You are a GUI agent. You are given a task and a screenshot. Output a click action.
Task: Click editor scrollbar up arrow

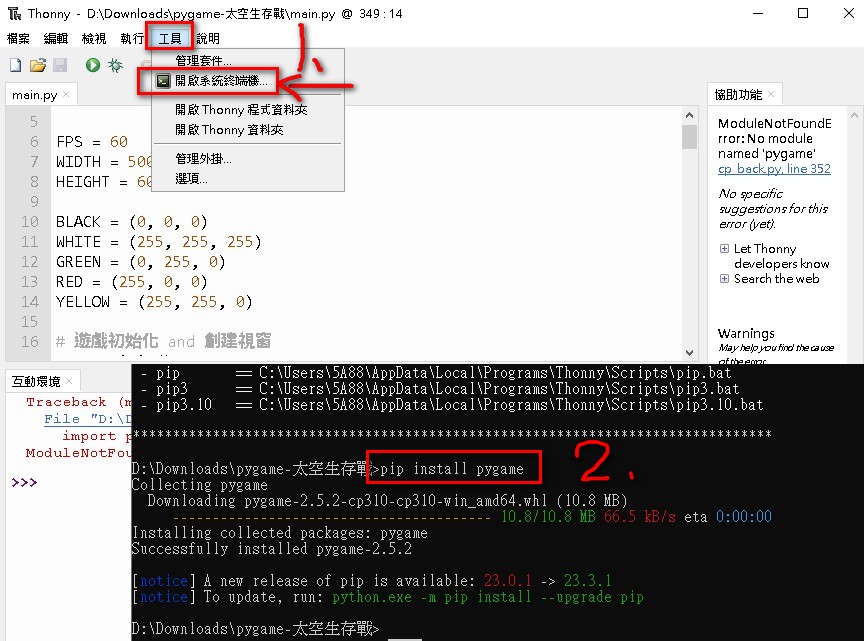pos(689,115)
